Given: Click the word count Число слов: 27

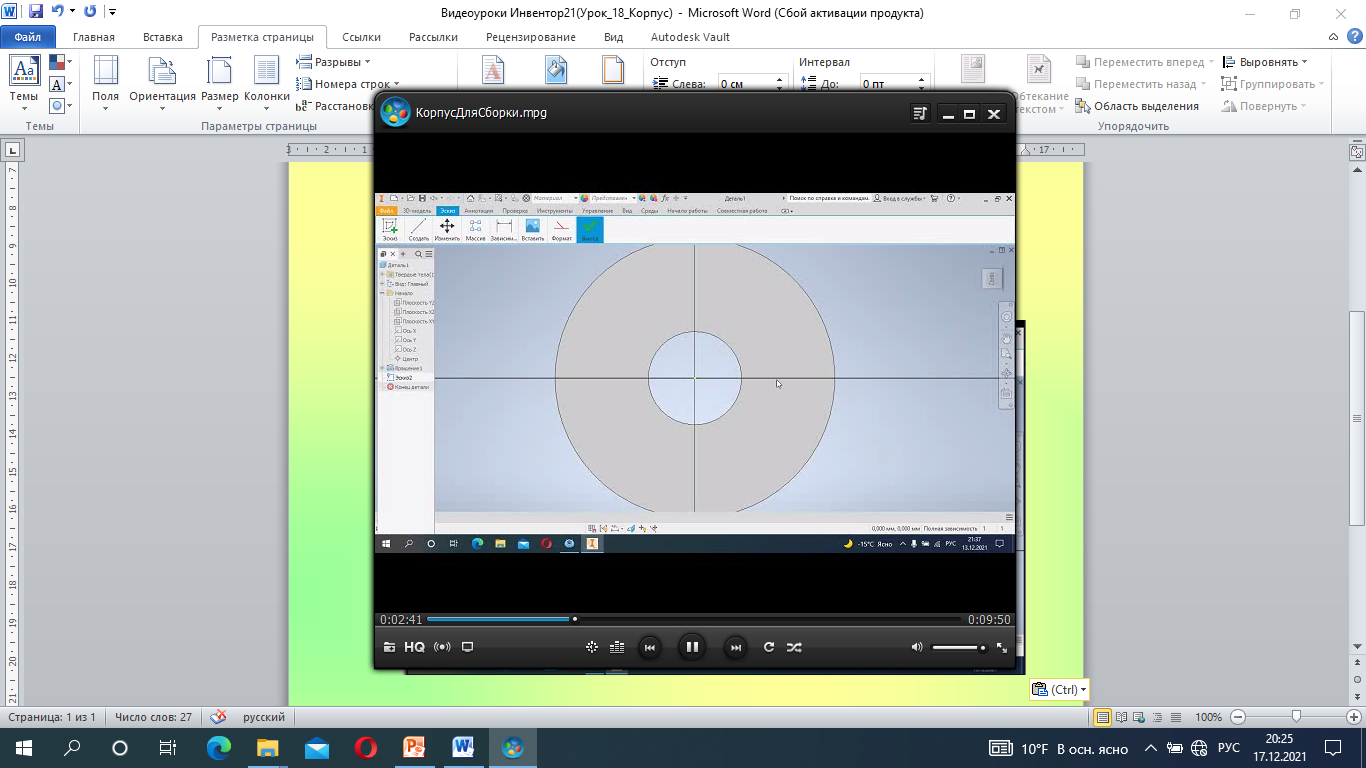Looking at the screenshot, I should click(x=153, y=717).
